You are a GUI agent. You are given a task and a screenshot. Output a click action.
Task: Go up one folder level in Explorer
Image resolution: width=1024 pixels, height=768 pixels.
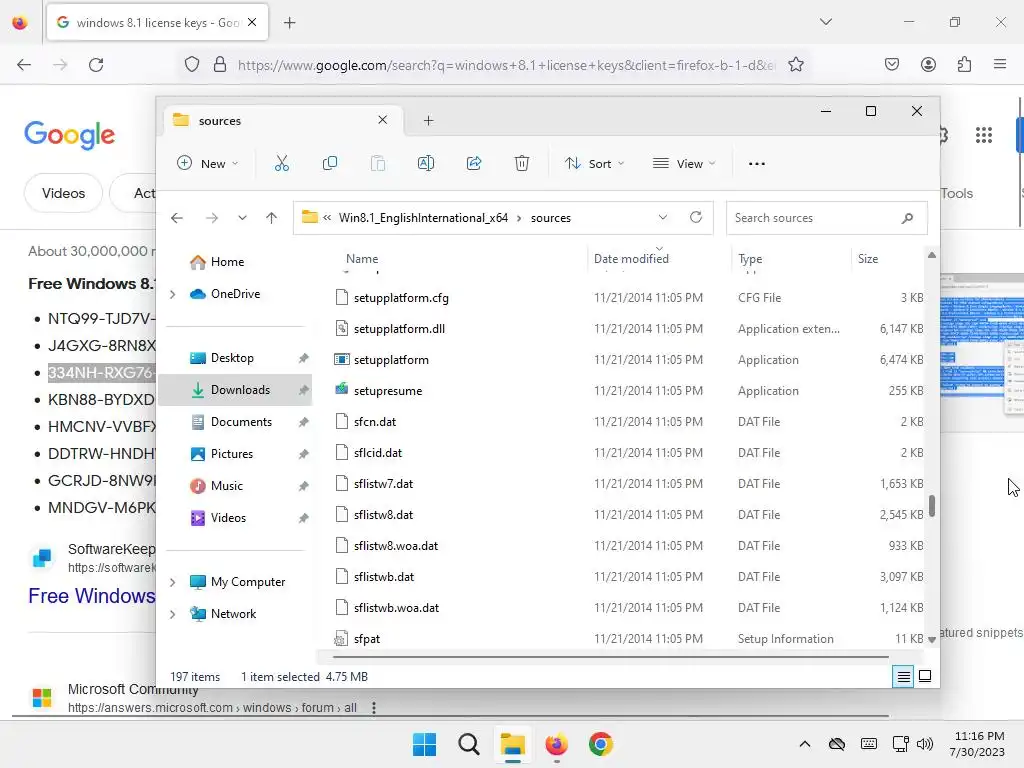(x=272, y=218)
